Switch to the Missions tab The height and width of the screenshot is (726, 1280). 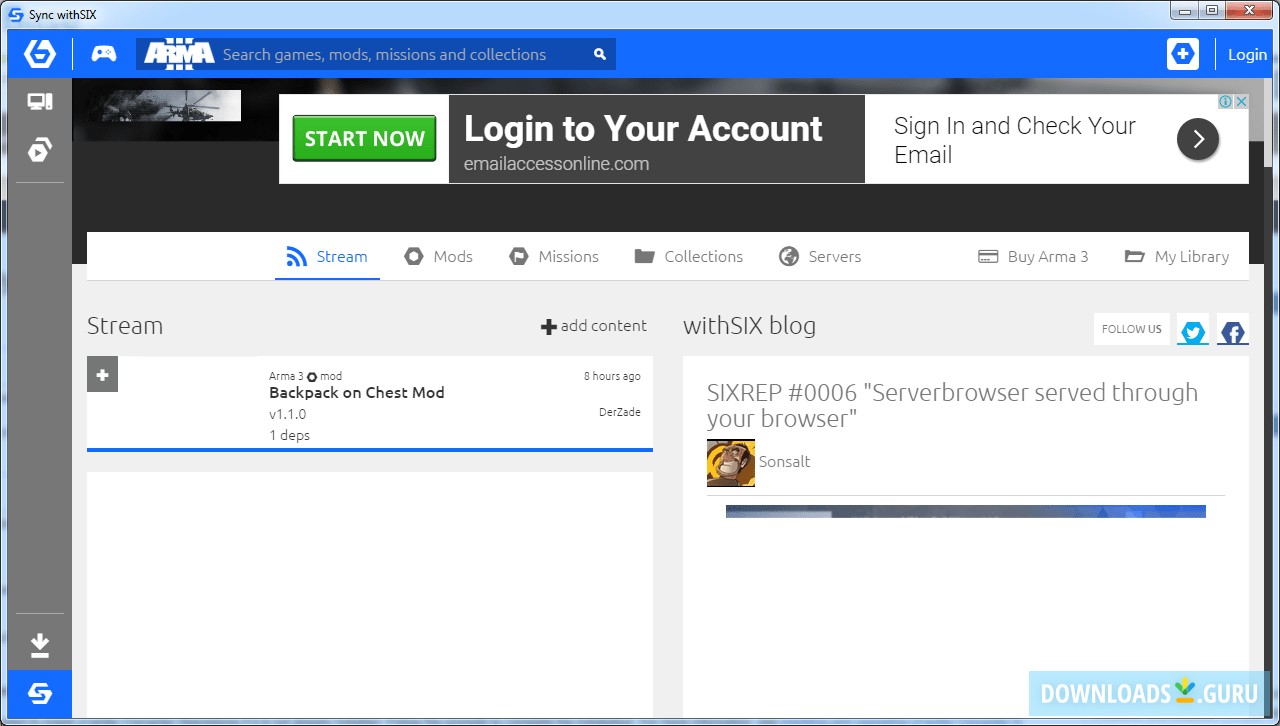[x=554, y=257]
